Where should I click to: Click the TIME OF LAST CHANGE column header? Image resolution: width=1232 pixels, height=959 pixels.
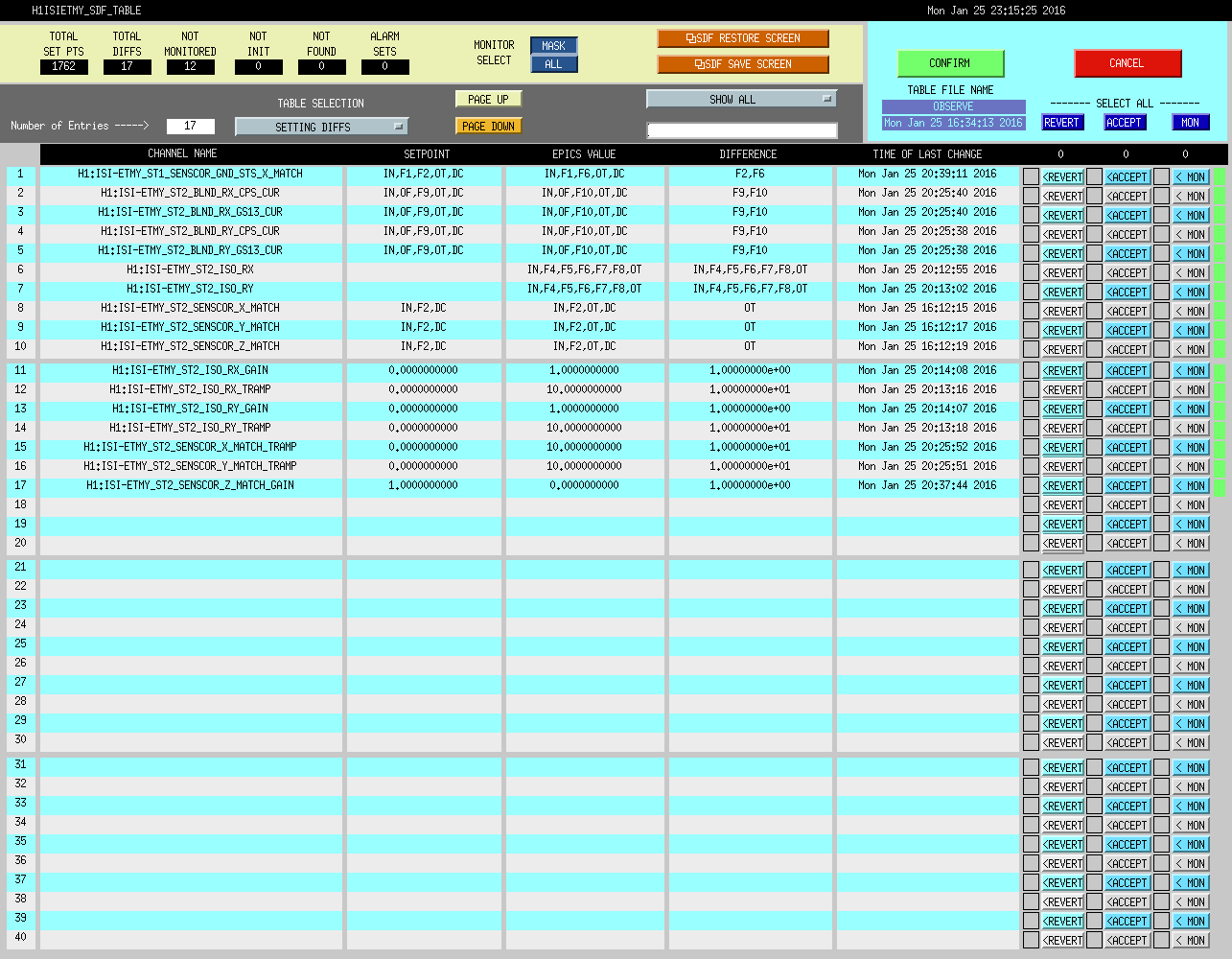pos(927,153)
